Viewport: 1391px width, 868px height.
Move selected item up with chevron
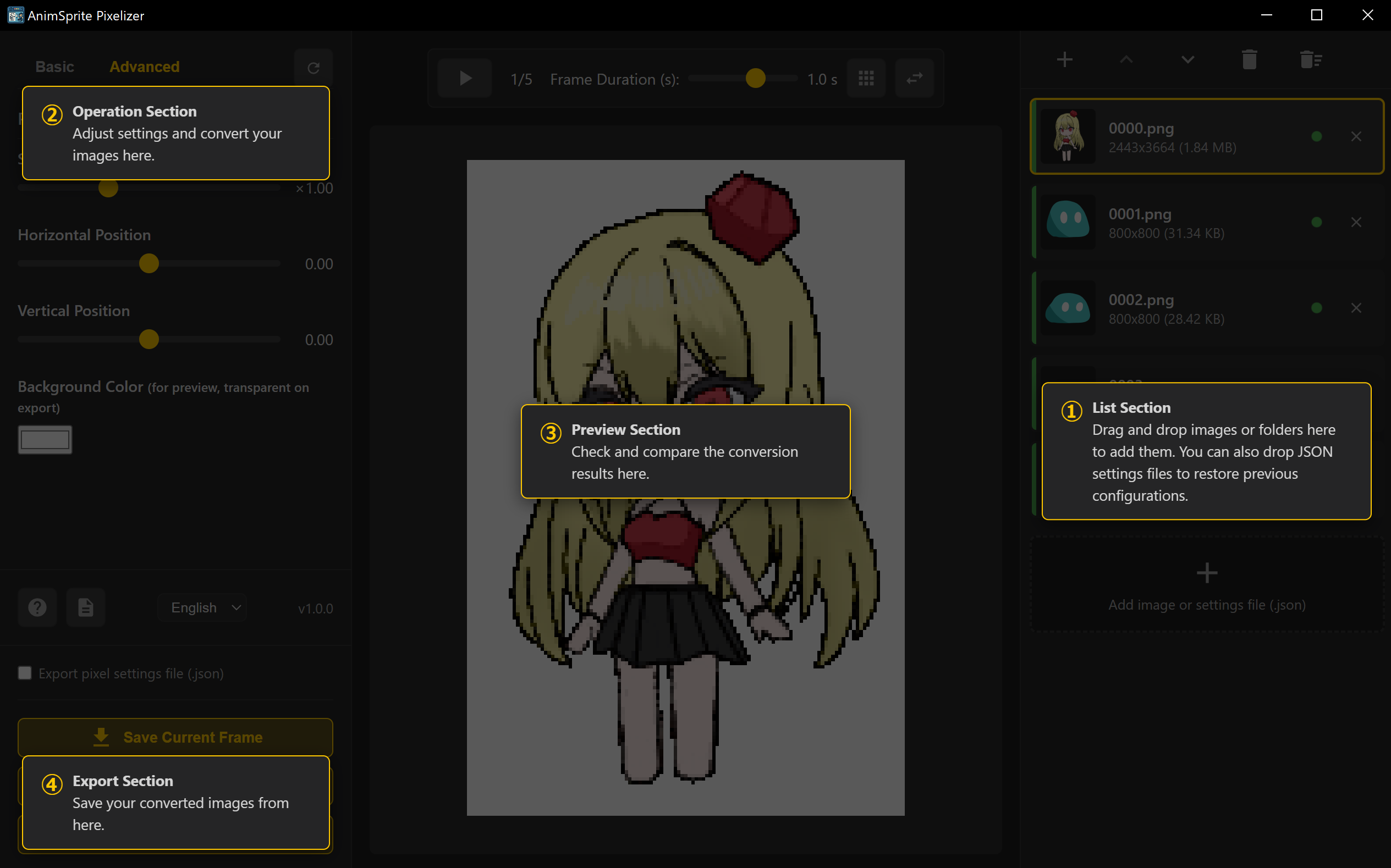pyautogui.click(x=1126, y=60)
